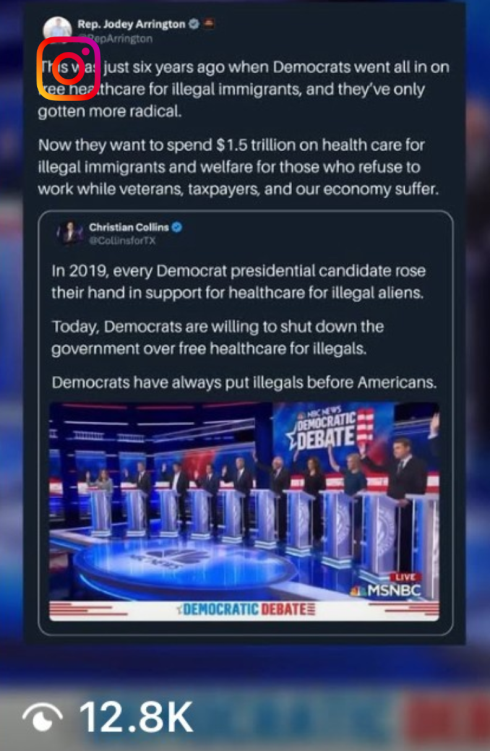Open the Democratic debate stage photo
Viewport: 490px width, 751px height.
coord(244,512)
